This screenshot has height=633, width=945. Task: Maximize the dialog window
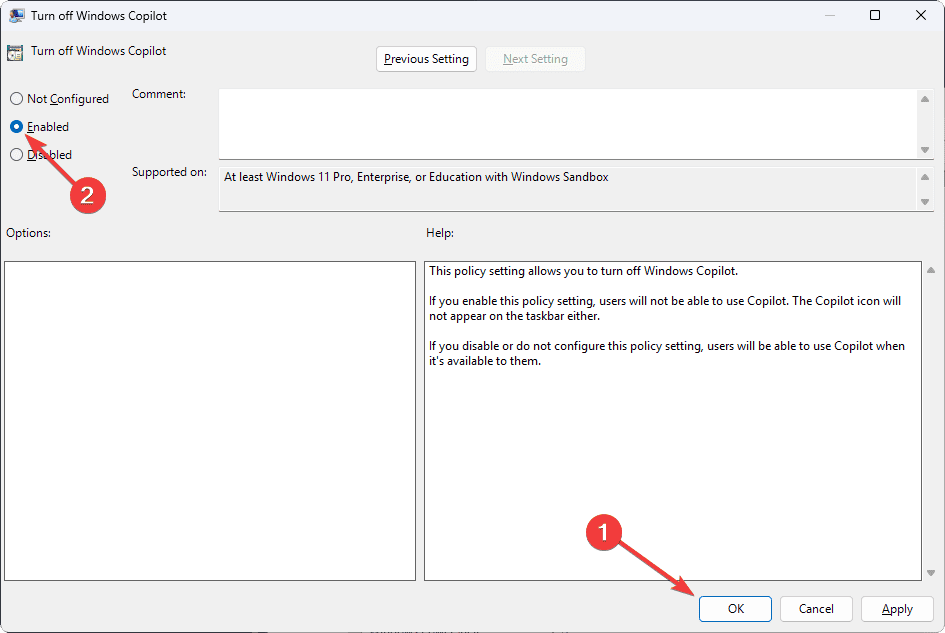[875, 16]
